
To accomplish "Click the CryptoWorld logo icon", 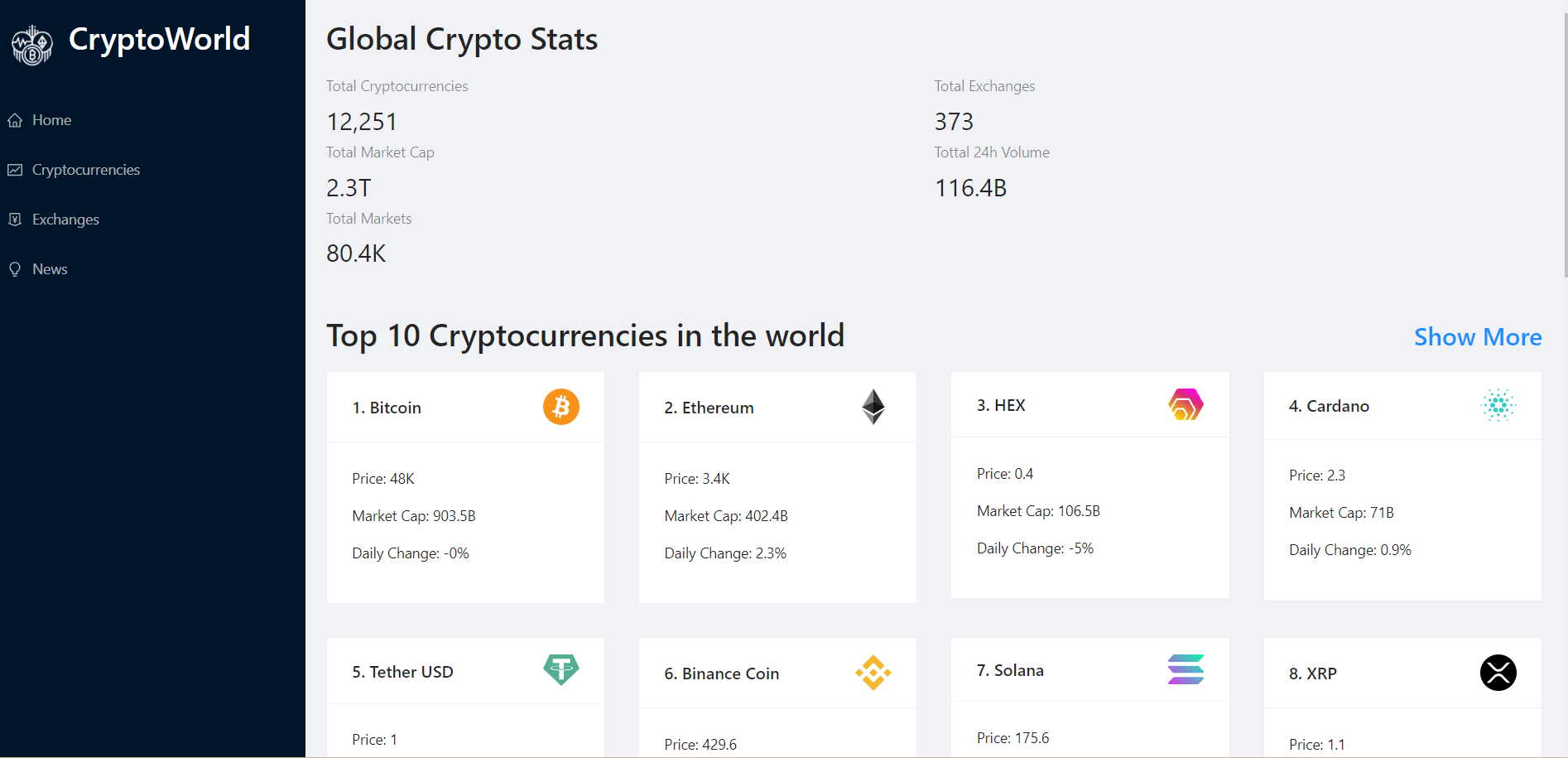I will [x=32, y=45].
